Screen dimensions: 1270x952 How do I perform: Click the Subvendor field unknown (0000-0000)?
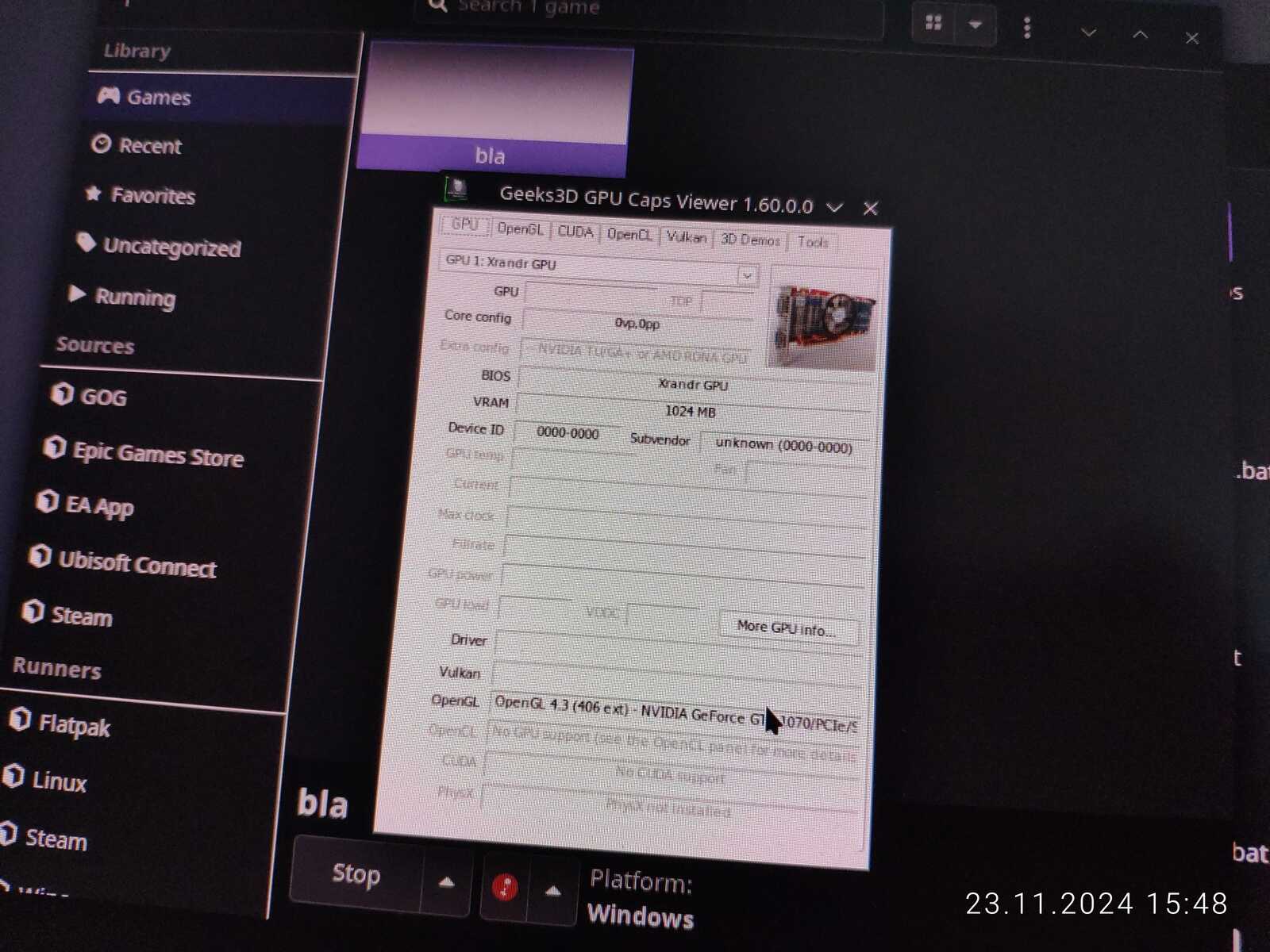click(x=784, y=445)
